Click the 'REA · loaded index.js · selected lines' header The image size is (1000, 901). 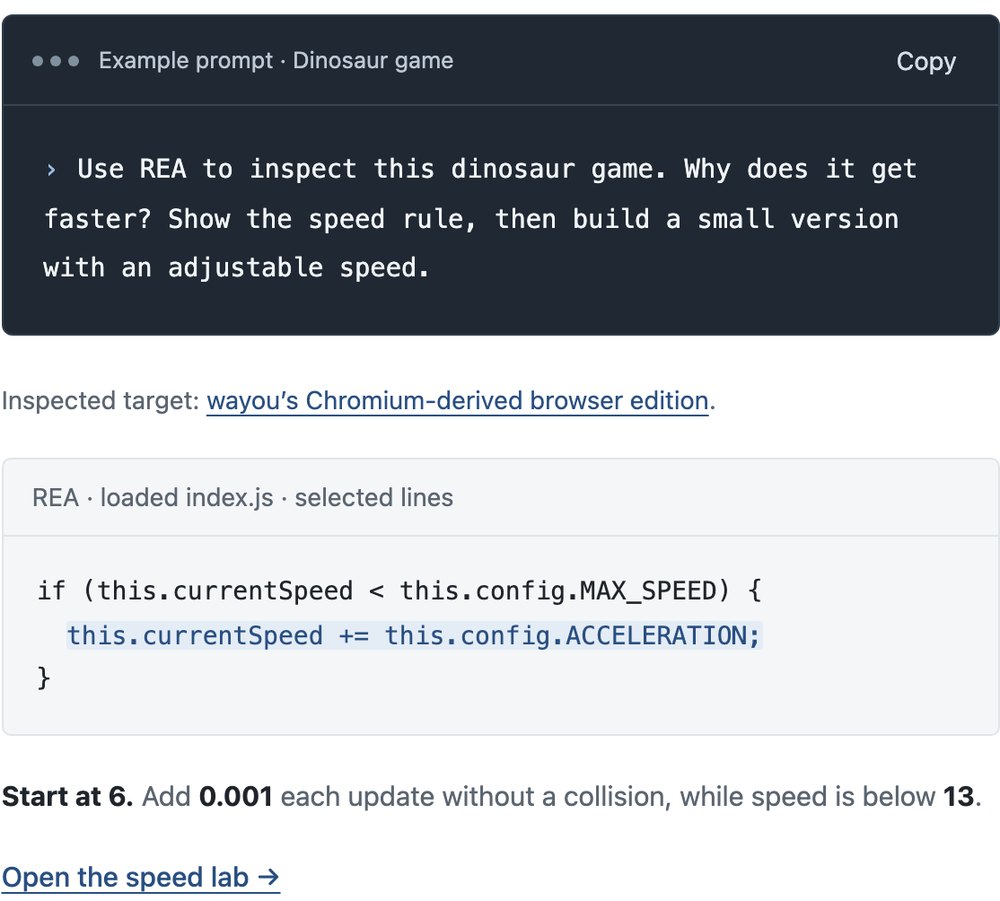point(242,497)
